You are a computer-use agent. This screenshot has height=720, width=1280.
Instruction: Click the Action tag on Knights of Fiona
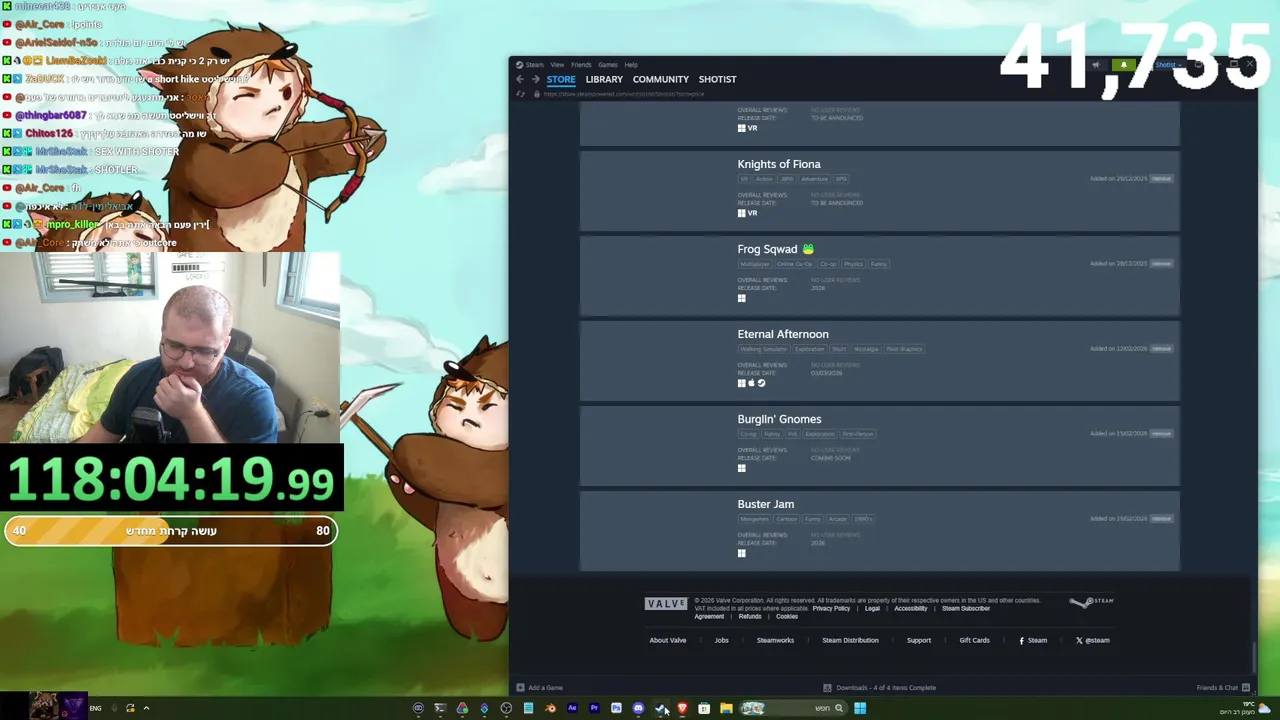click(764, 179)
